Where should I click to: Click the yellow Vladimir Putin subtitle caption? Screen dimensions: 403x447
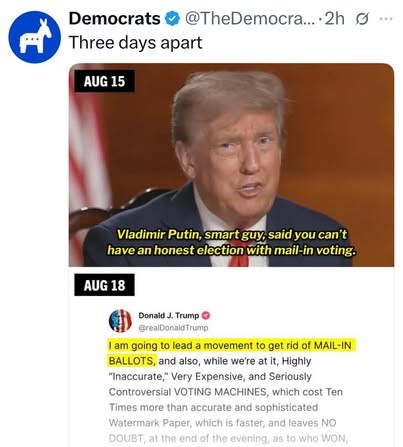coord(231,242)
